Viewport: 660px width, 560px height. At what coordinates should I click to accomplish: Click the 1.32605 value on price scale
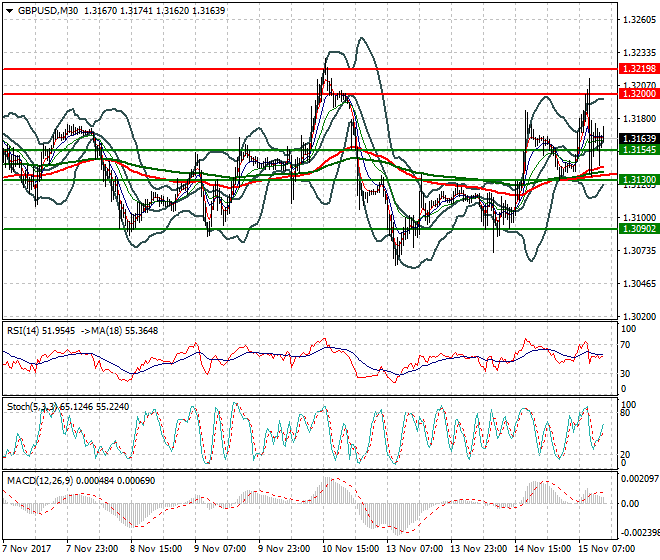click(x=638, y=19)
